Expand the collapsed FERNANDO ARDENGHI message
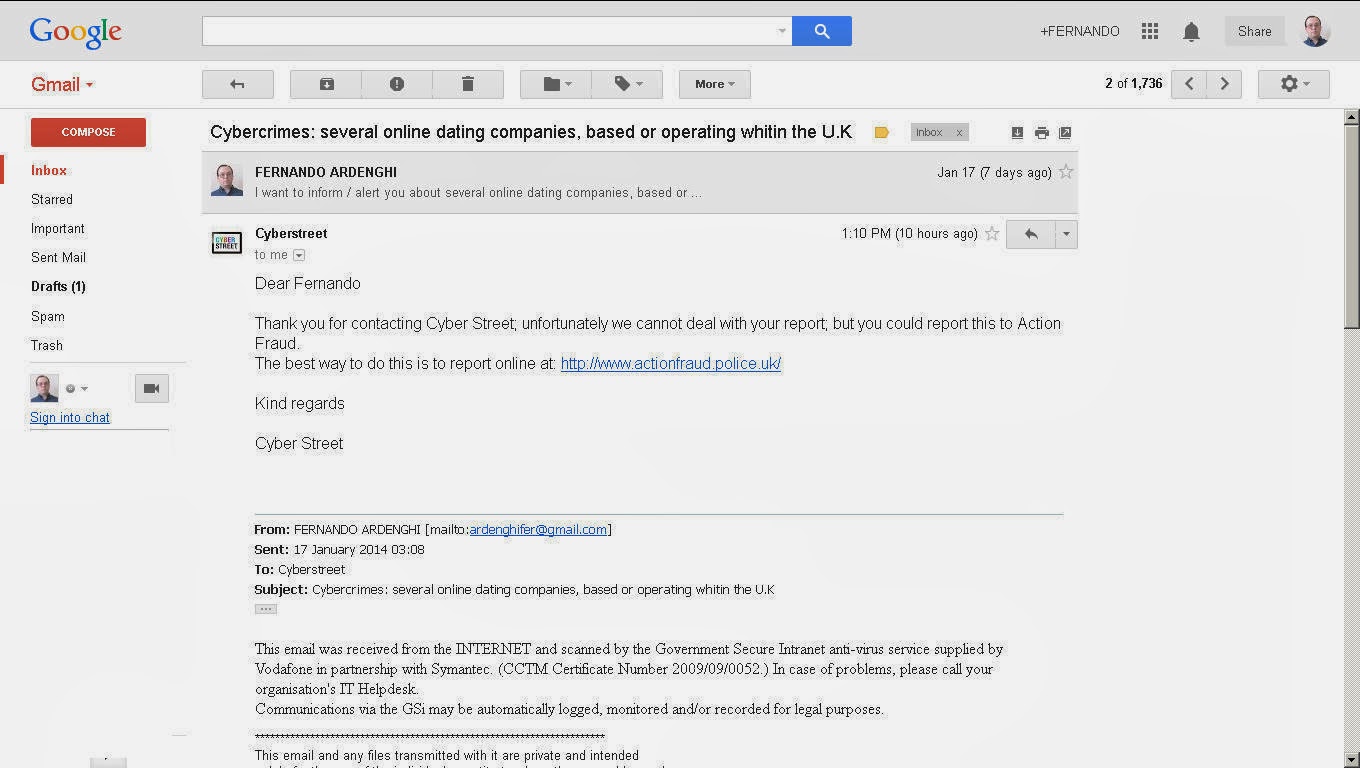Image resolution: width=1360 pixels, height=768 pixels. [640, 181]
